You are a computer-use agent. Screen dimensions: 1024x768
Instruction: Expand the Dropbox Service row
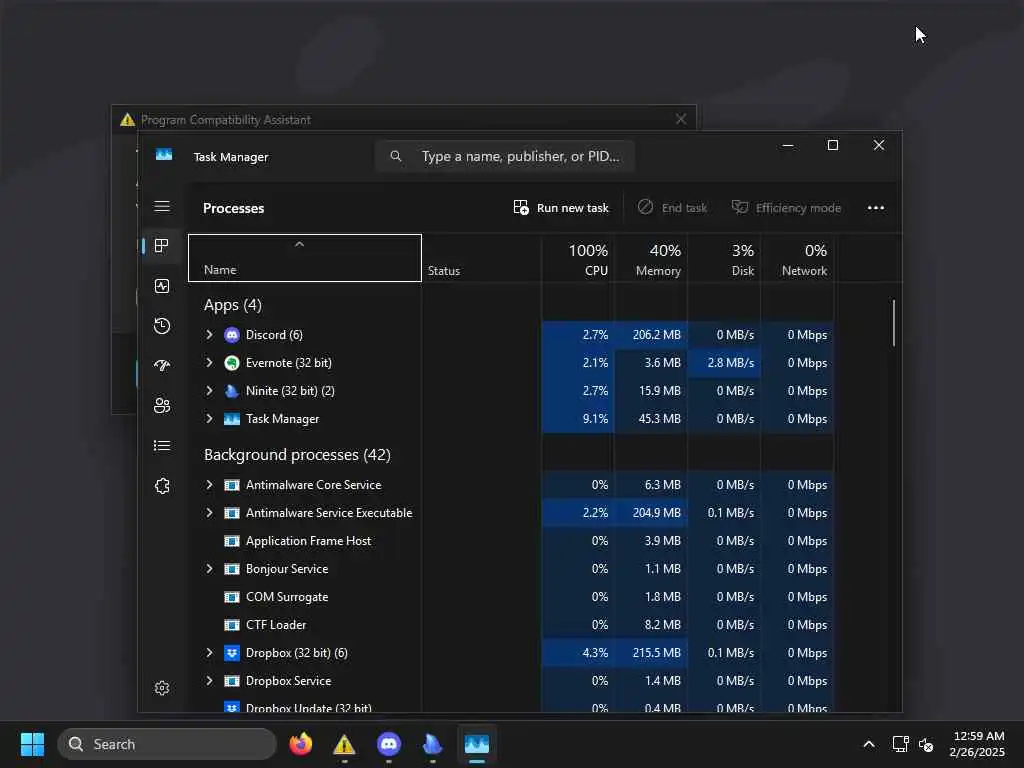pyautogui.click(x=209, y=681)
